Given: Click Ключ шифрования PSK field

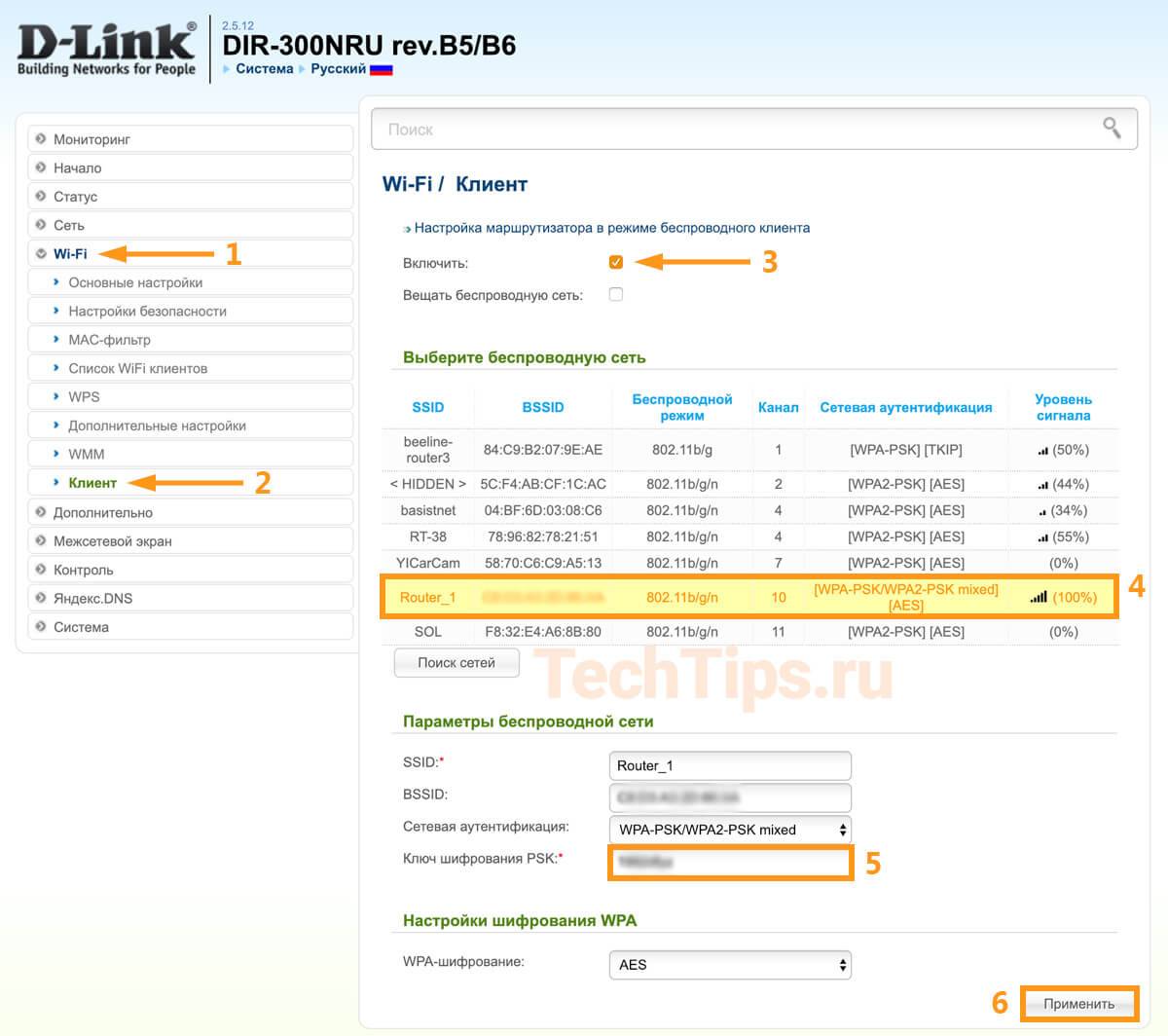Looking at the screenshot, I should [x=730, y=862].
